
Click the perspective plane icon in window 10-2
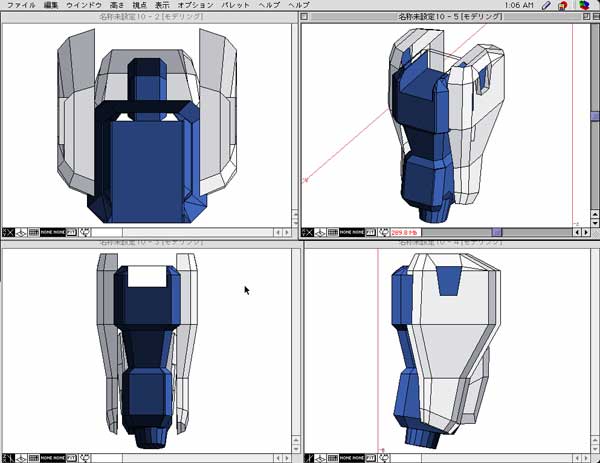coord(21,232)
